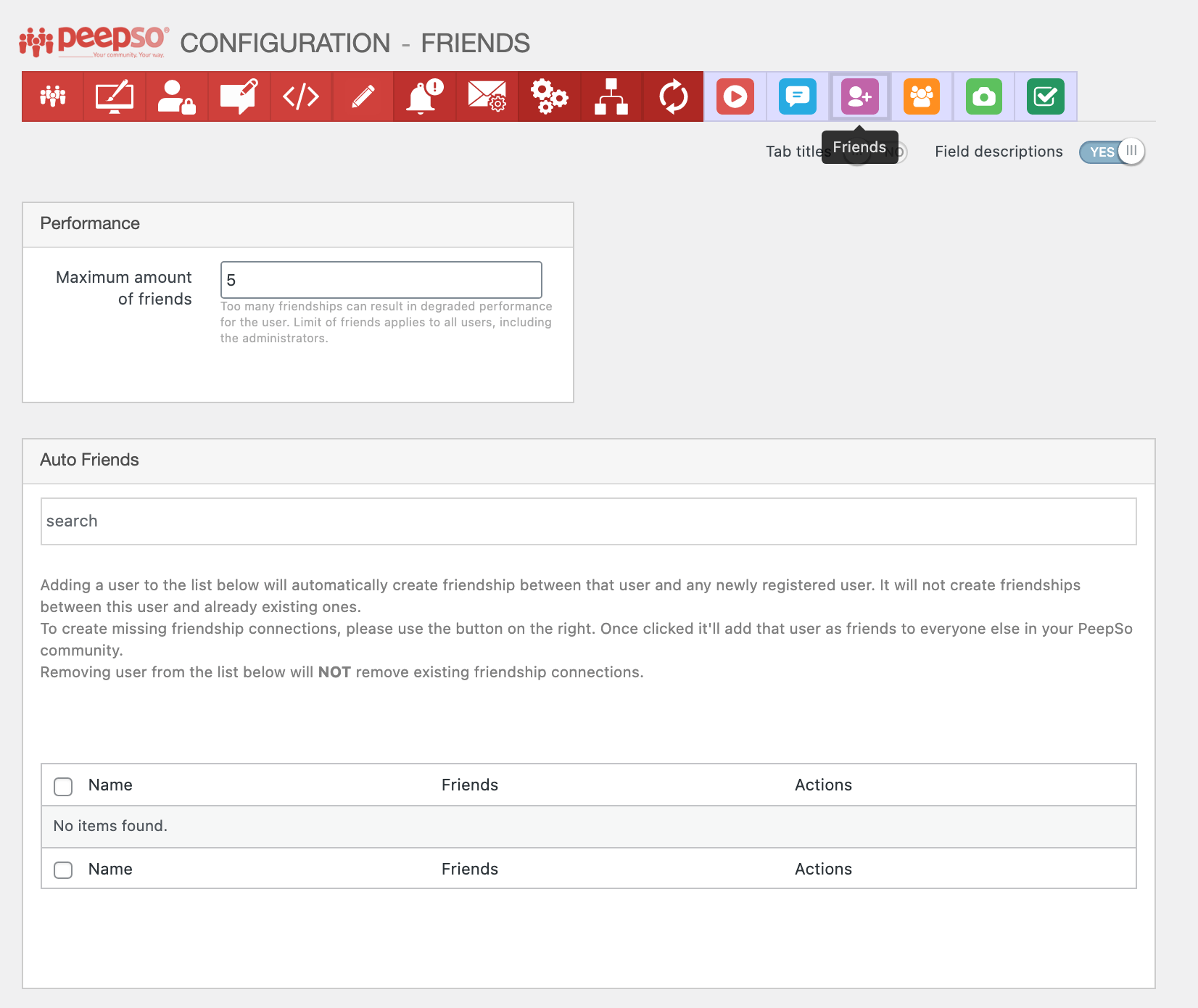Image resolution: width=1198 pixels, height=1008 pixels.
Task: Click the Friends column header
Action: click(470, 785)
